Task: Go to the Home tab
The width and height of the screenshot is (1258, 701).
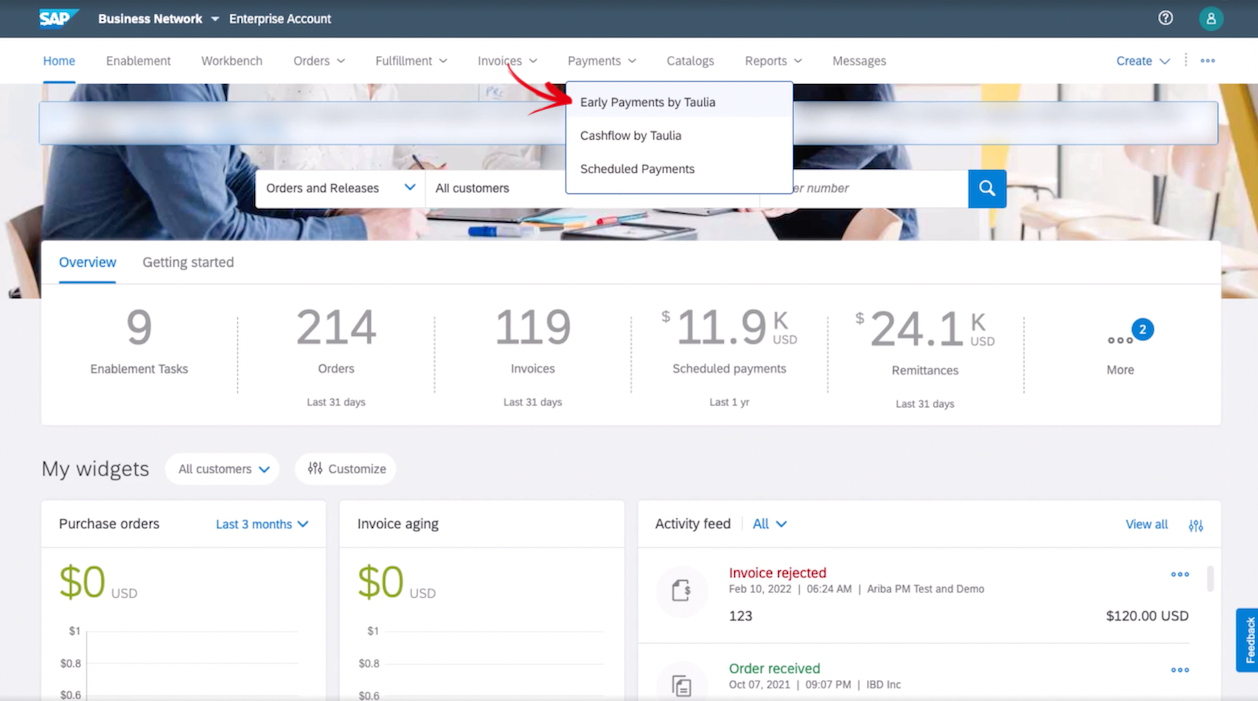Action: click(59, 61)
